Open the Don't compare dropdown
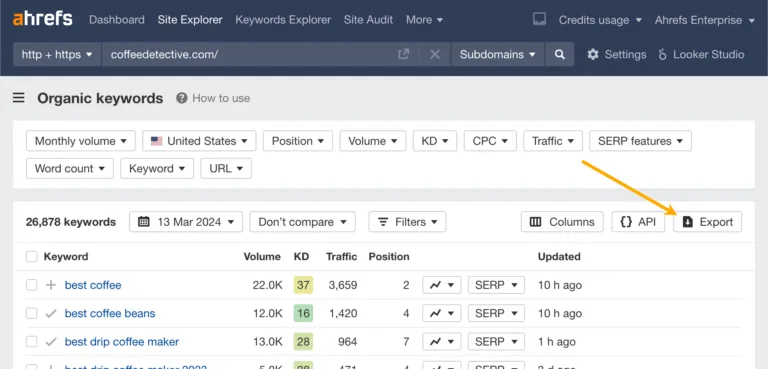768x369 pixels. (x=303, y=222)
